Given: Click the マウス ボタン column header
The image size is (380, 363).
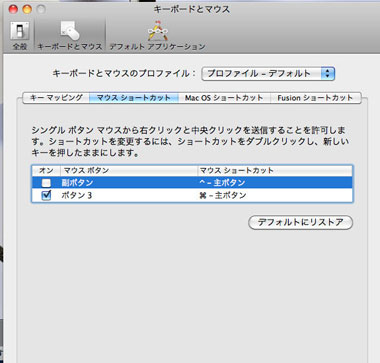Looking at the screenshot, I should (129, 171).
